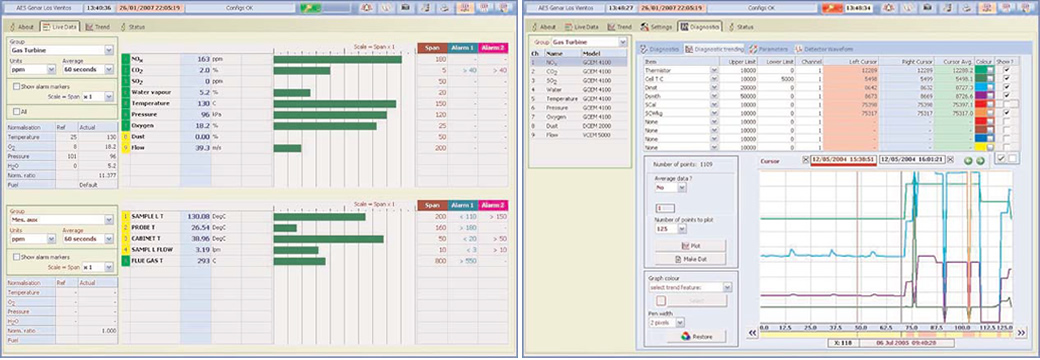Click the green key login icon
1040x360 pixels.
click(310, 9)
